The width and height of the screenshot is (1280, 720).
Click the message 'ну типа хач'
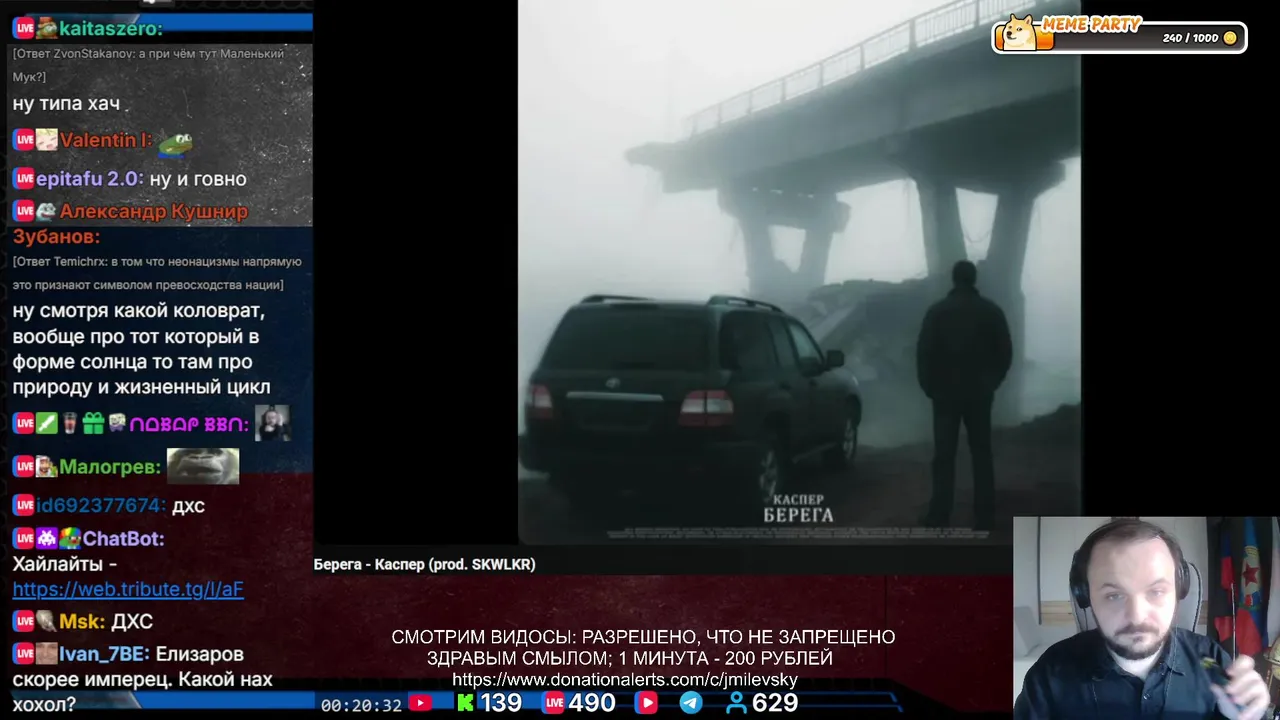66,103
